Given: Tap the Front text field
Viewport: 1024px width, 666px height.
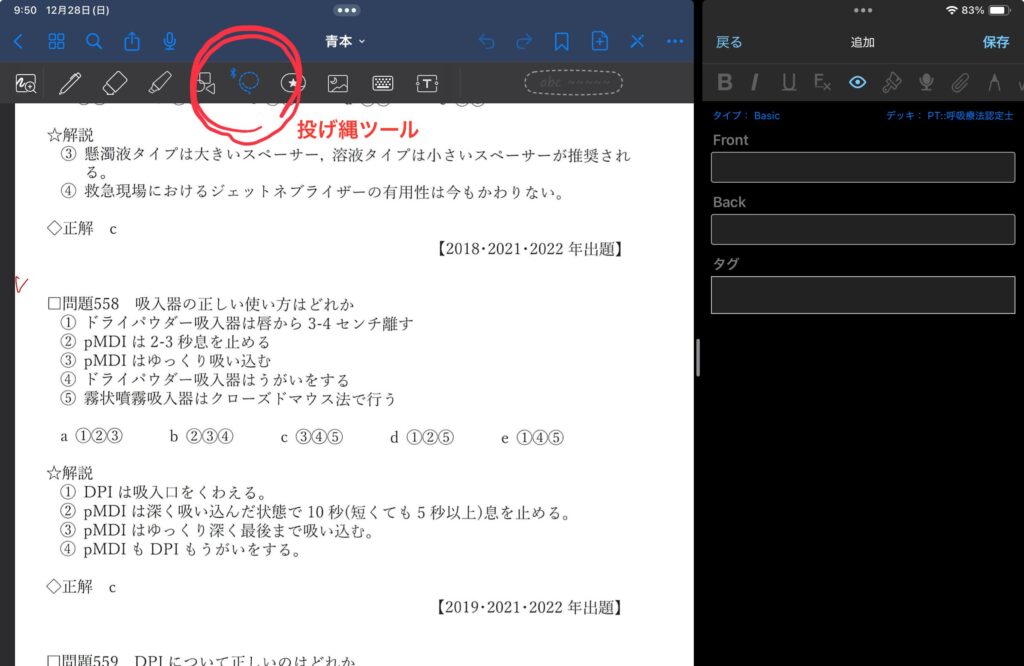Looking at the screenshot, I should pyautogui.click(x=862, y=167).
